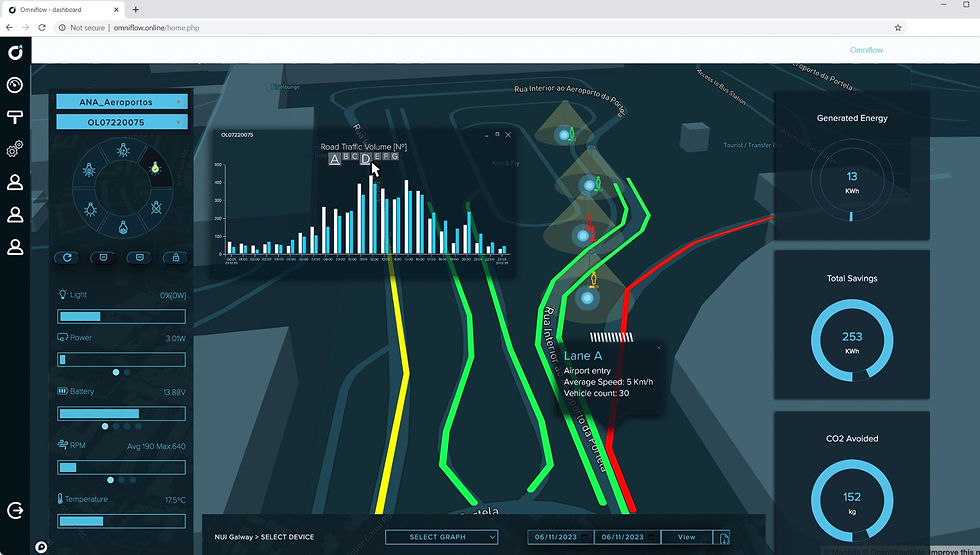This screenshot has height=555, width=980.
Task: Open the ANA_Aeroportos dropdown
Action: point(122,102)
